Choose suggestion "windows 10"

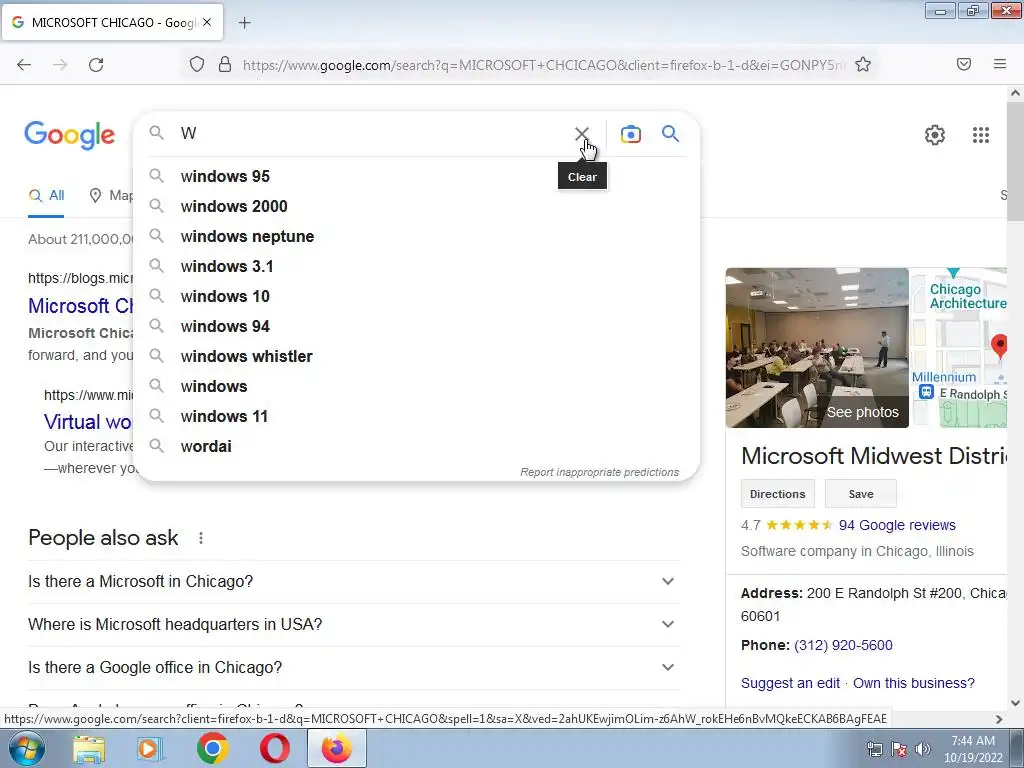point(417,296)
